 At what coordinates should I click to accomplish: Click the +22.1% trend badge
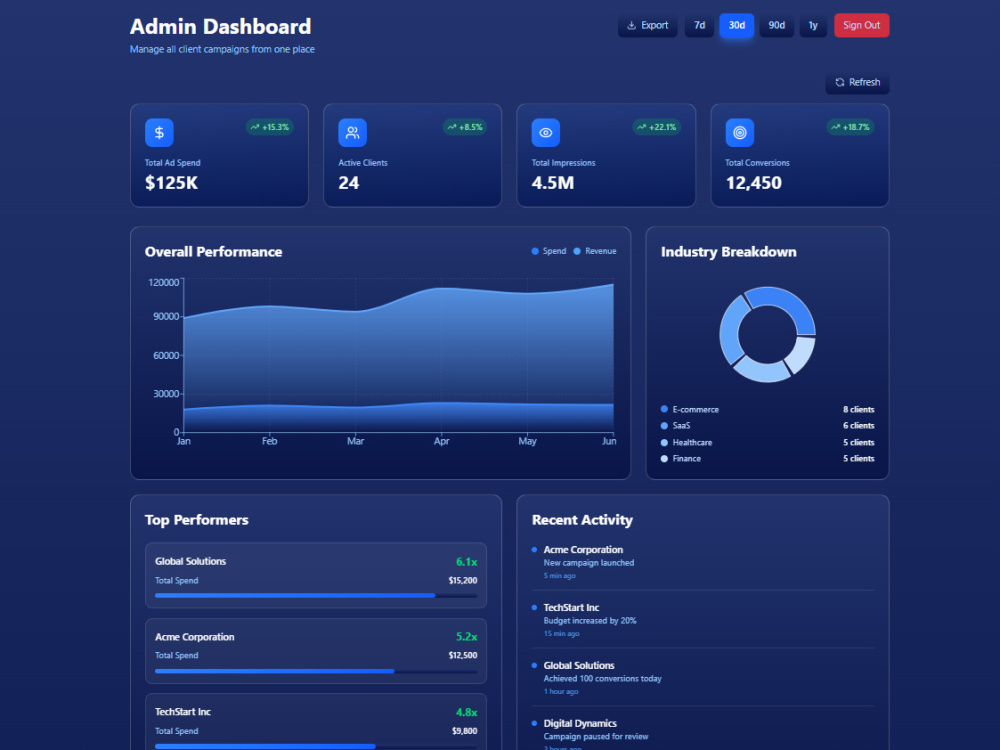click(656, 127)
